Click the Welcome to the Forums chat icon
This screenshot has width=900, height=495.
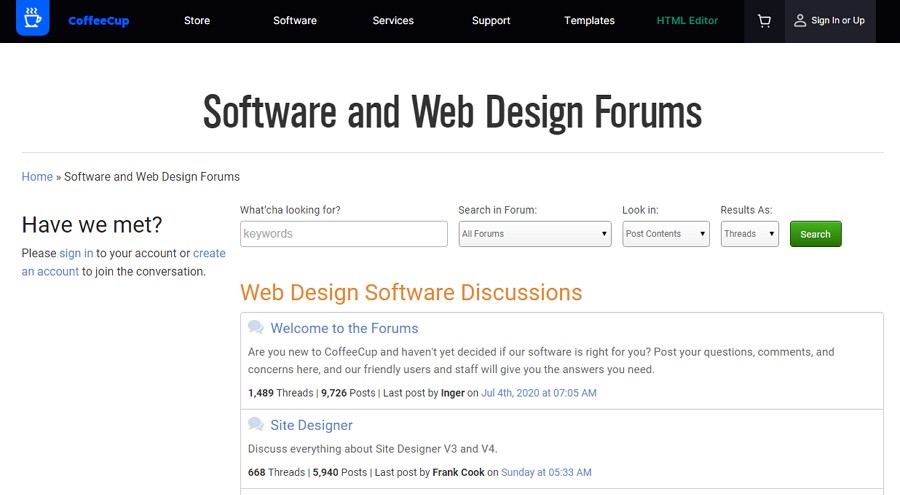pos(255,327)
